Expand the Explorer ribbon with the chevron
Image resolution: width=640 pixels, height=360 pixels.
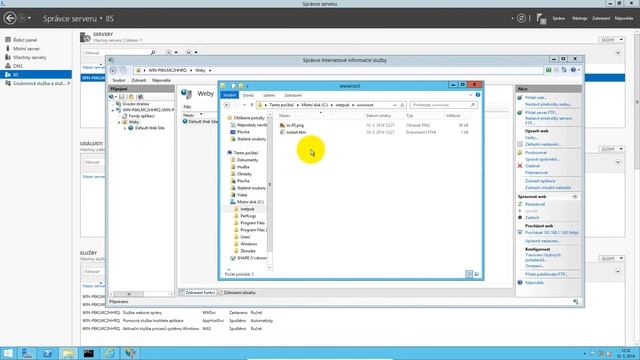click(x=470, y=95)
